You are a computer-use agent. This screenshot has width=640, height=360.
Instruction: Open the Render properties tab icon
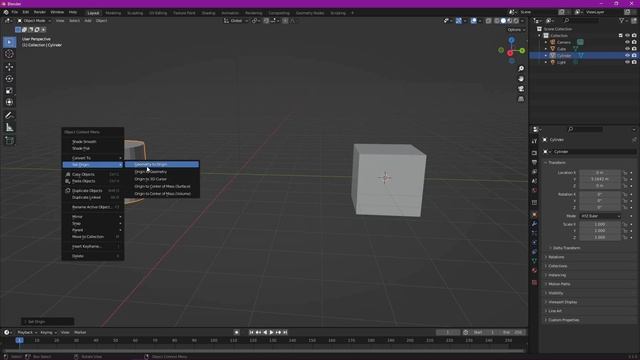[x=534, y=153]
